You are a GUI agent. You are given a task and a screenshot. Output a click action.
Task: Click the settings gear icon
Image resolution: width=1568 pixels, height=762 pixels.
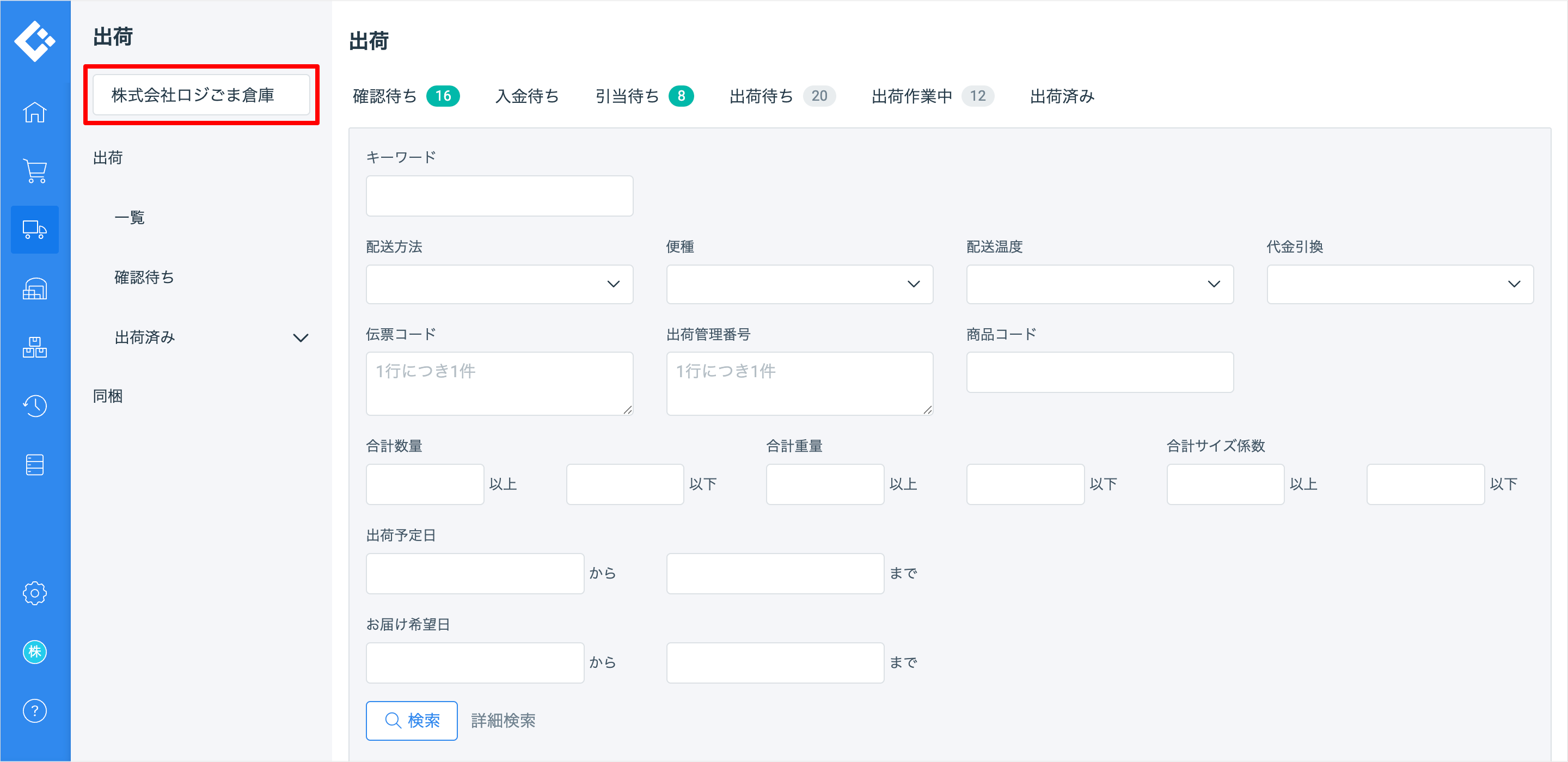[35, 593]
